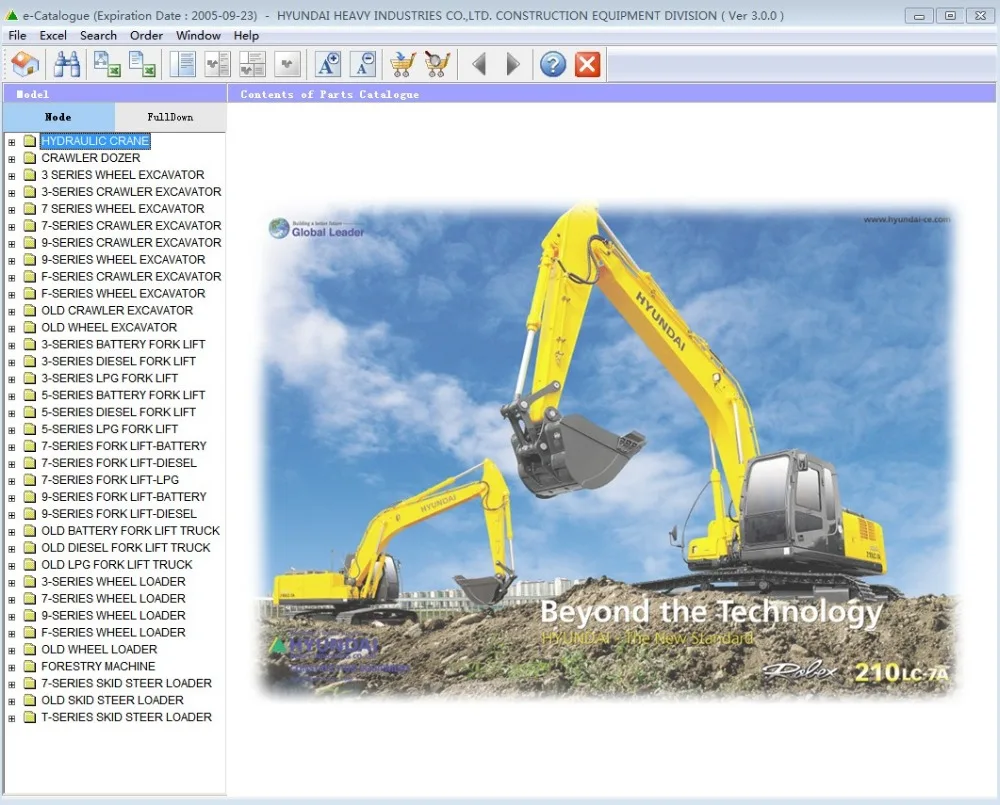Click the export image to Excel icon
The width and height of the screenshot is (1000, 805).
tap(107, 64)
